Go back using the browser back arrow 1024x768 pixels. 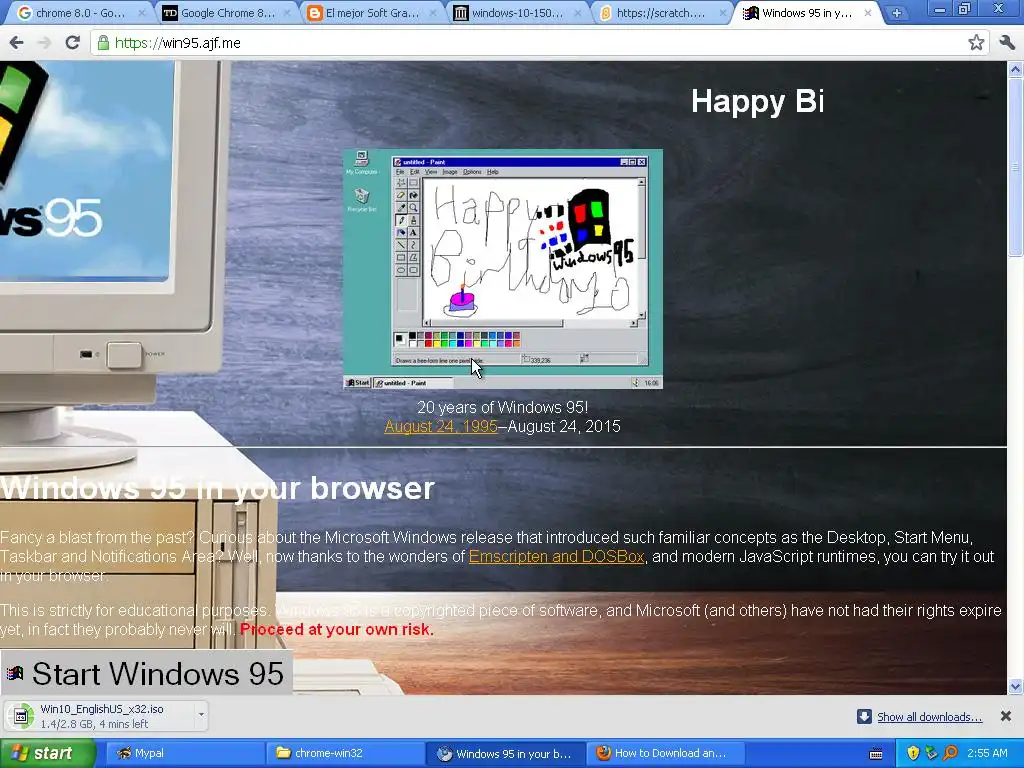pyautogui.click(x=17, y=43)
